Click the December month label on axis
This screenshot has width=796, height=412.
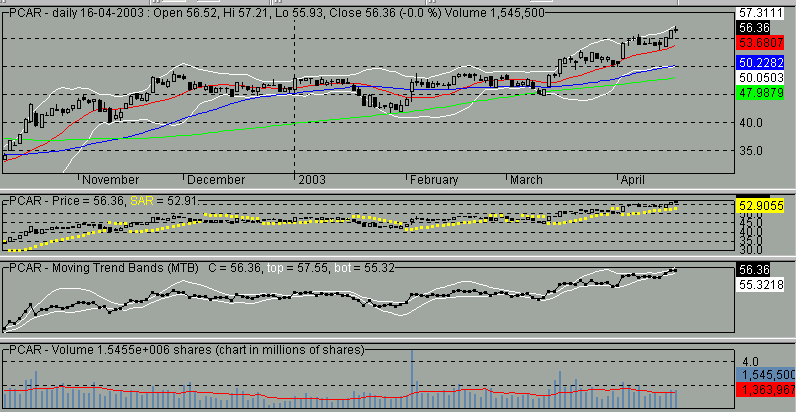click(x=216, y=180)
